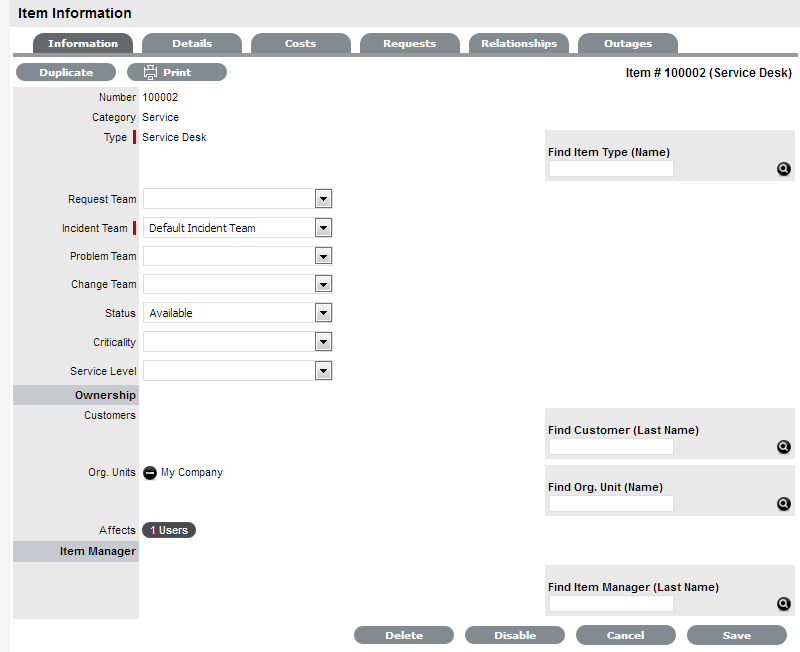The height and width of the screenshot is (652, 800).
Task: Click the Cancel button
Action: tap(626, 635)
